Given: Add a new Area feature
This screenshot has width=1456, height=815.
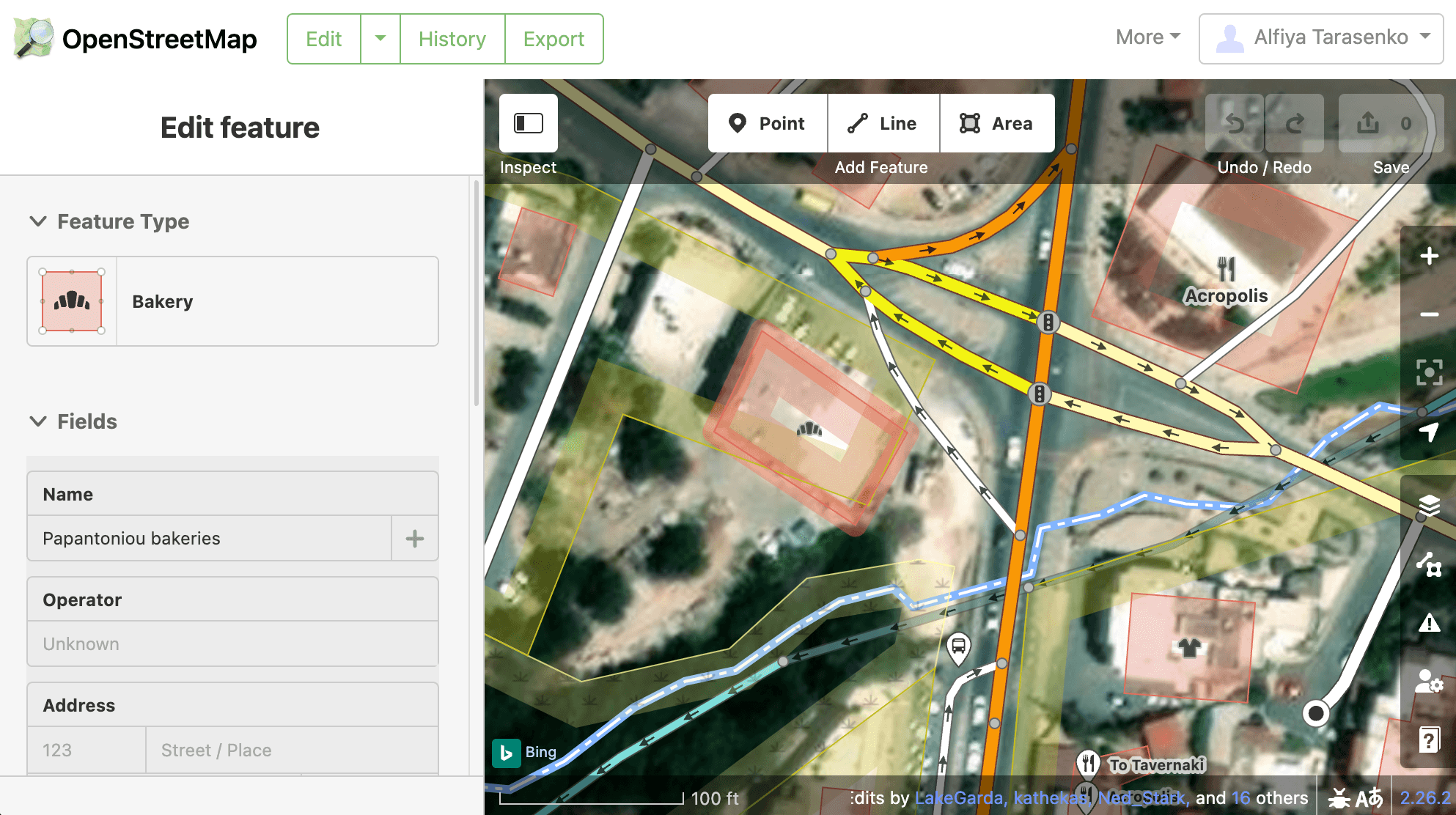Looking at the screenshot, I should click(997, 123).
